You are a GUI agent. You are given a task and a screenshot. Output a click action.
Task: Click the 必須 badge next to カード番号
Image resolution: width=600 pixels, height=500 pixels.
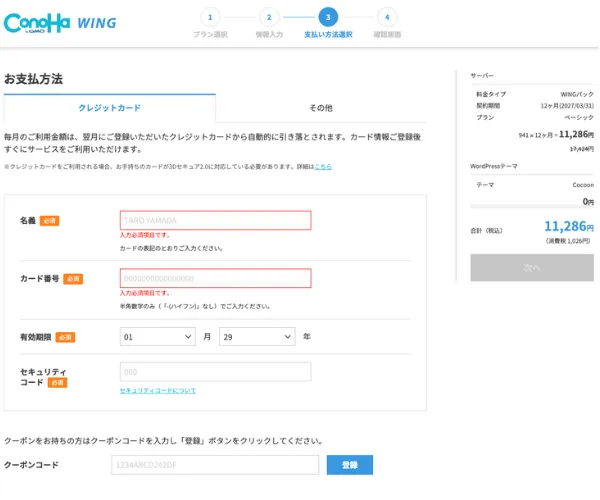pos(73,279)
